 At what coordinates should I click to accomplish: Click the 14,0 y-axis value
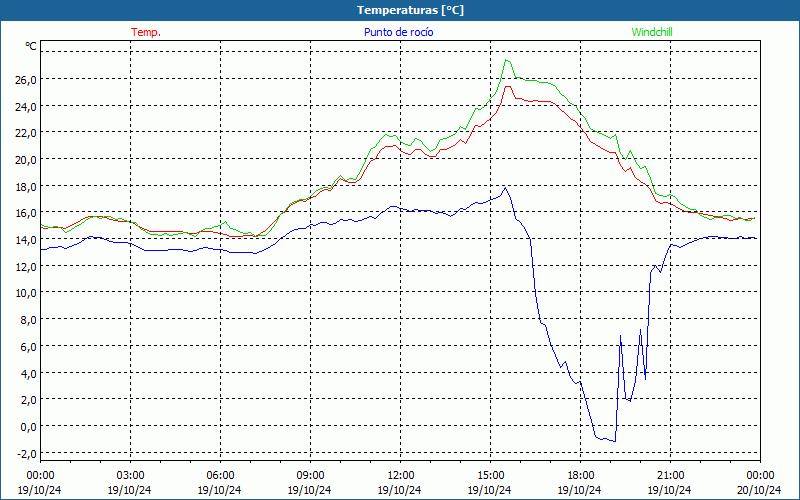click(27, 239)
